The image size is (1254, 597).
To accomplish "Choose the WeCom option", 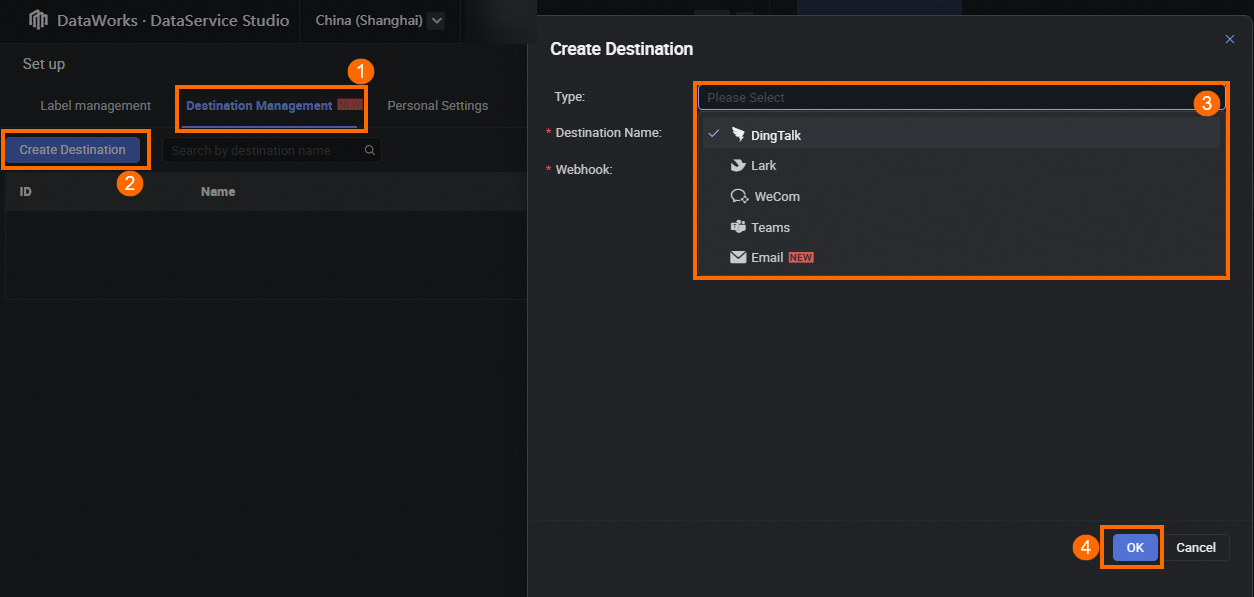I will click(961, 196).
